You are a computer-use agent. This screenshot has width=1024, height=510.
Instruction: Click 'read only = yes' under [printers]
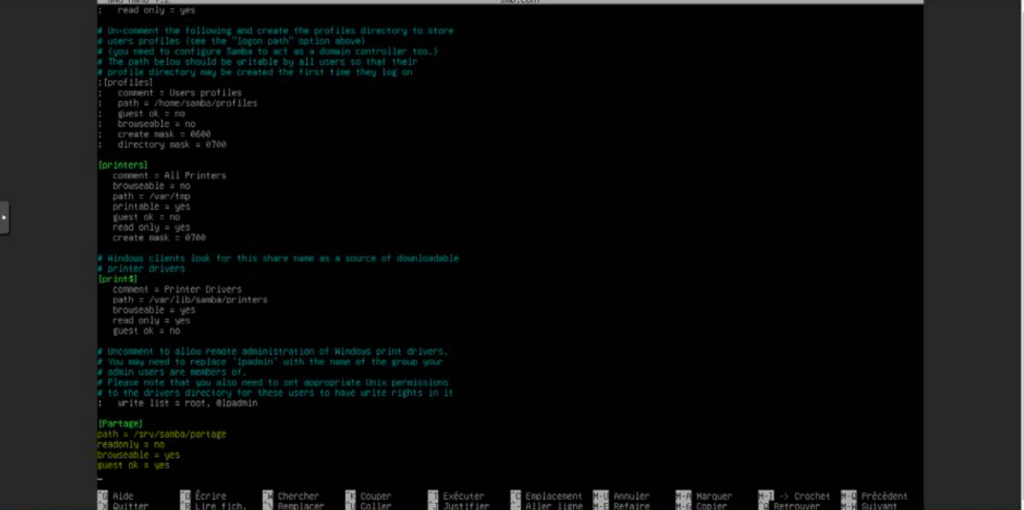151,227
